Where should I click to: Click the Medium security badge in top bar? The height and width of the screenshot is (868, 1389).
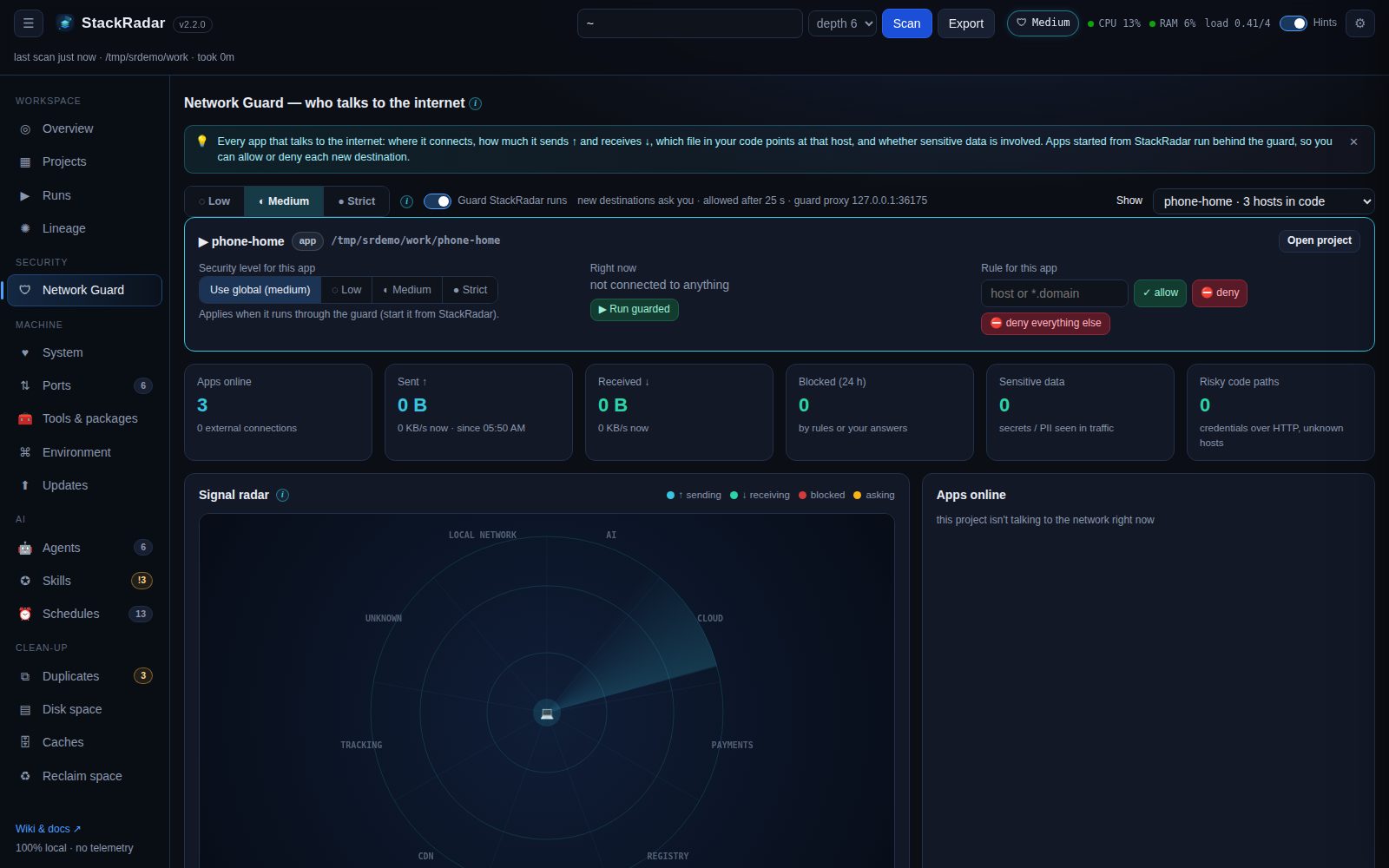click(1043, 23)
